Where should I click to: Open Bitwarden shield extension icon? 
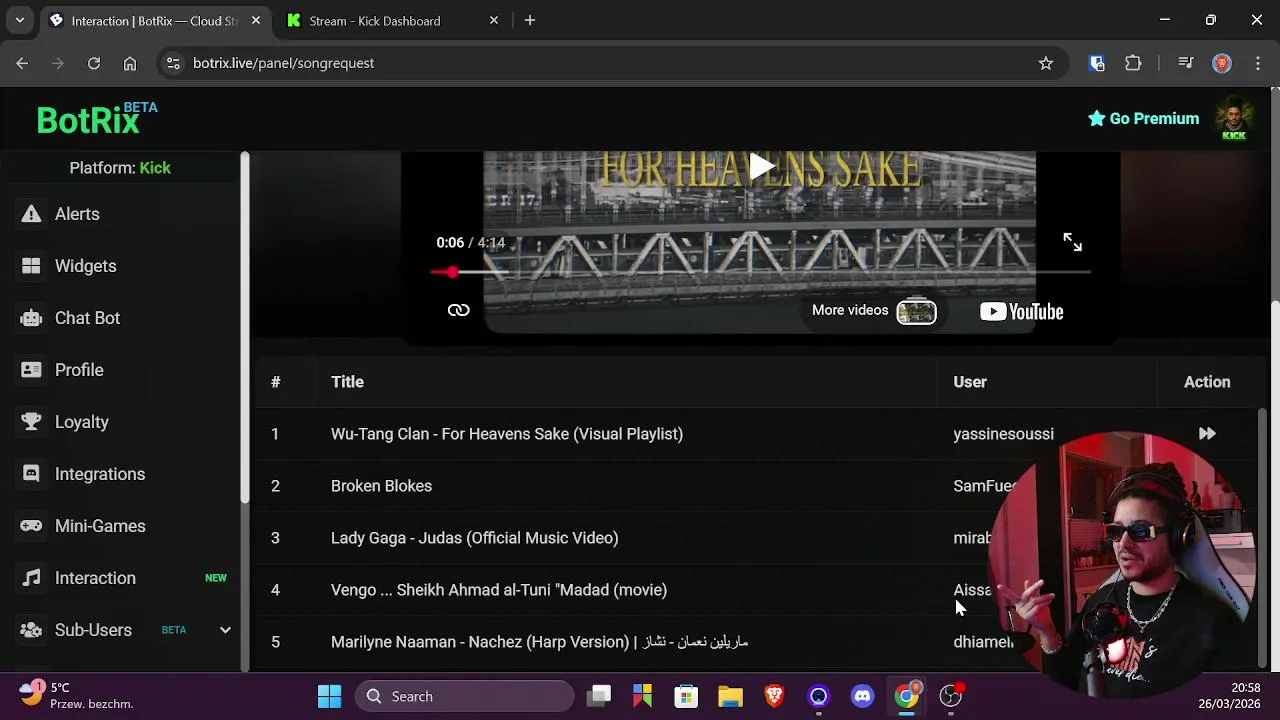(x=1097, y=63)
